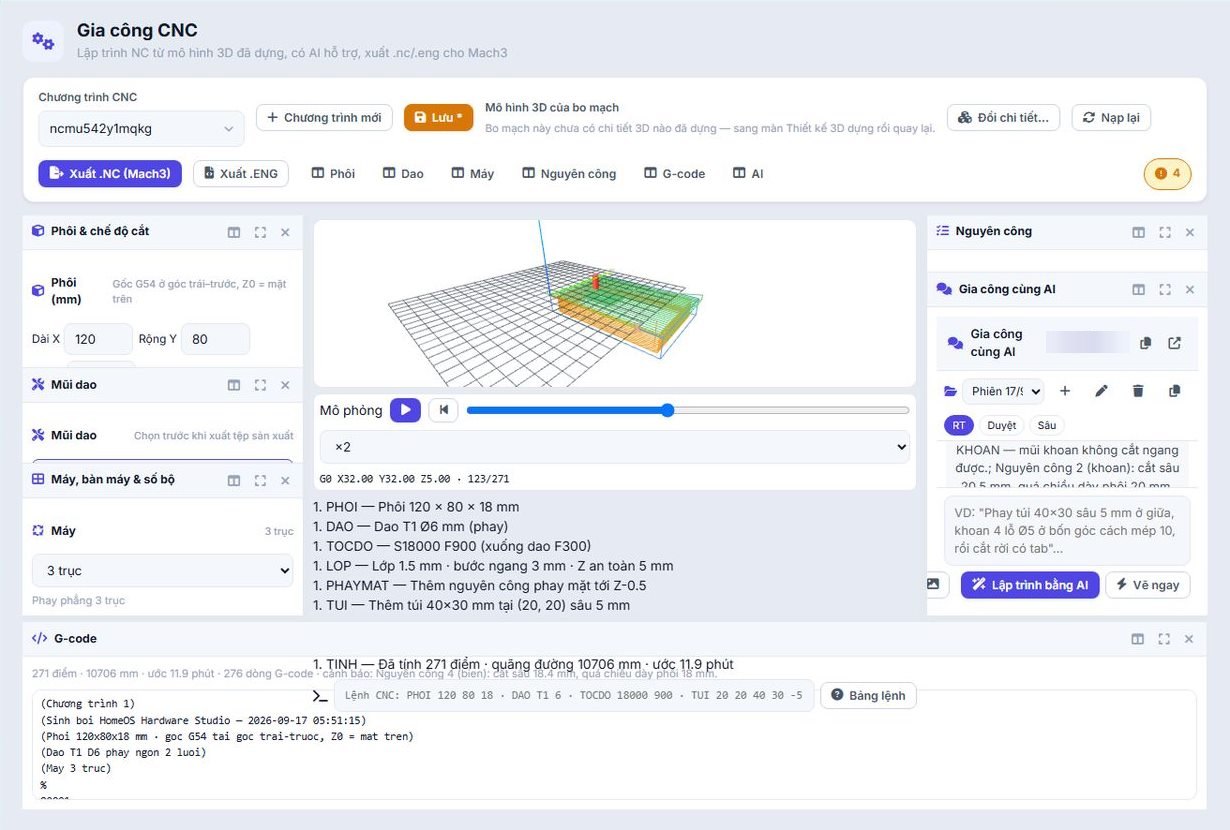
Task: Toggle the Dao panel in toolbar
Action: pos(403,174)
